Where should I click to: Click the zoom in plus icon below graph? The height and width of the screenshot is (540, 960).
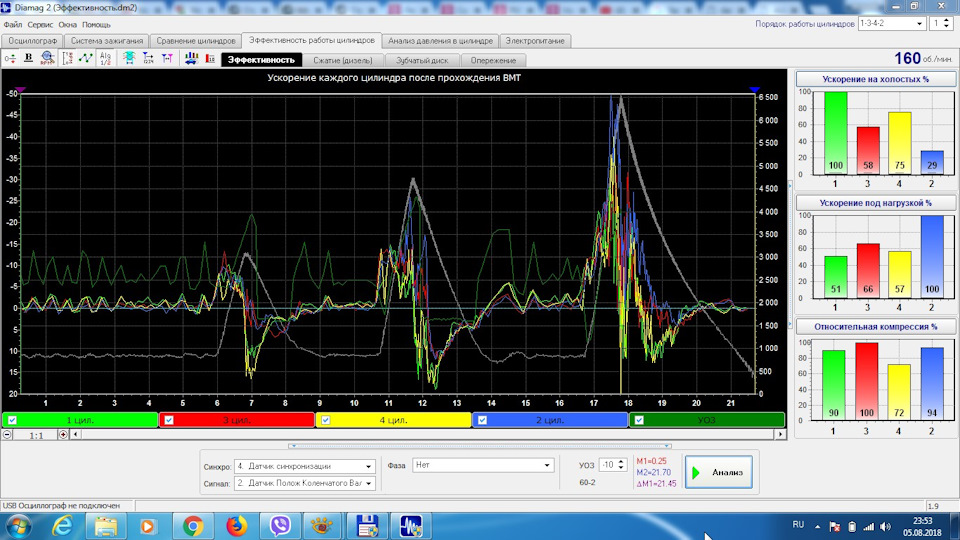pos(63,435)
